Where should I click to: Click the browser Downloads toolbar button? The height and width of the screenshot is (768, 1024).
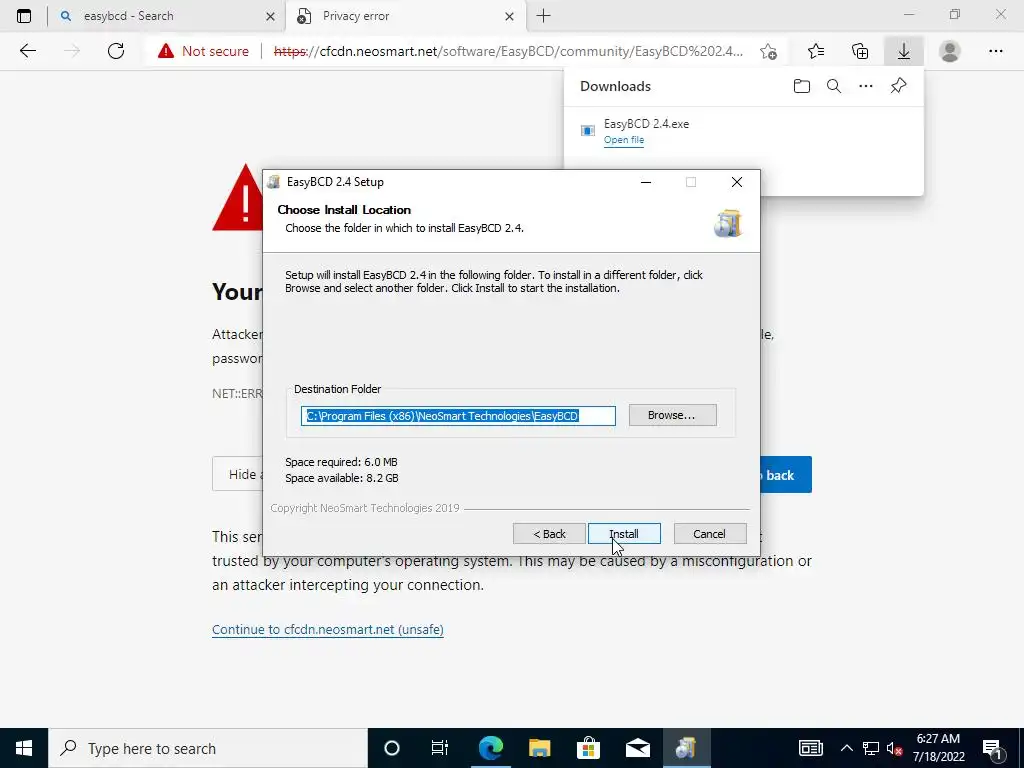(903, 51)
